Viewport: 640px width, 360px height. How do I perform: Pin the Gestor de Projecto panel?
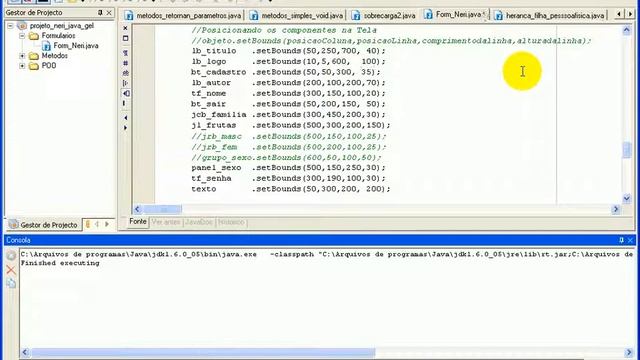100,13
